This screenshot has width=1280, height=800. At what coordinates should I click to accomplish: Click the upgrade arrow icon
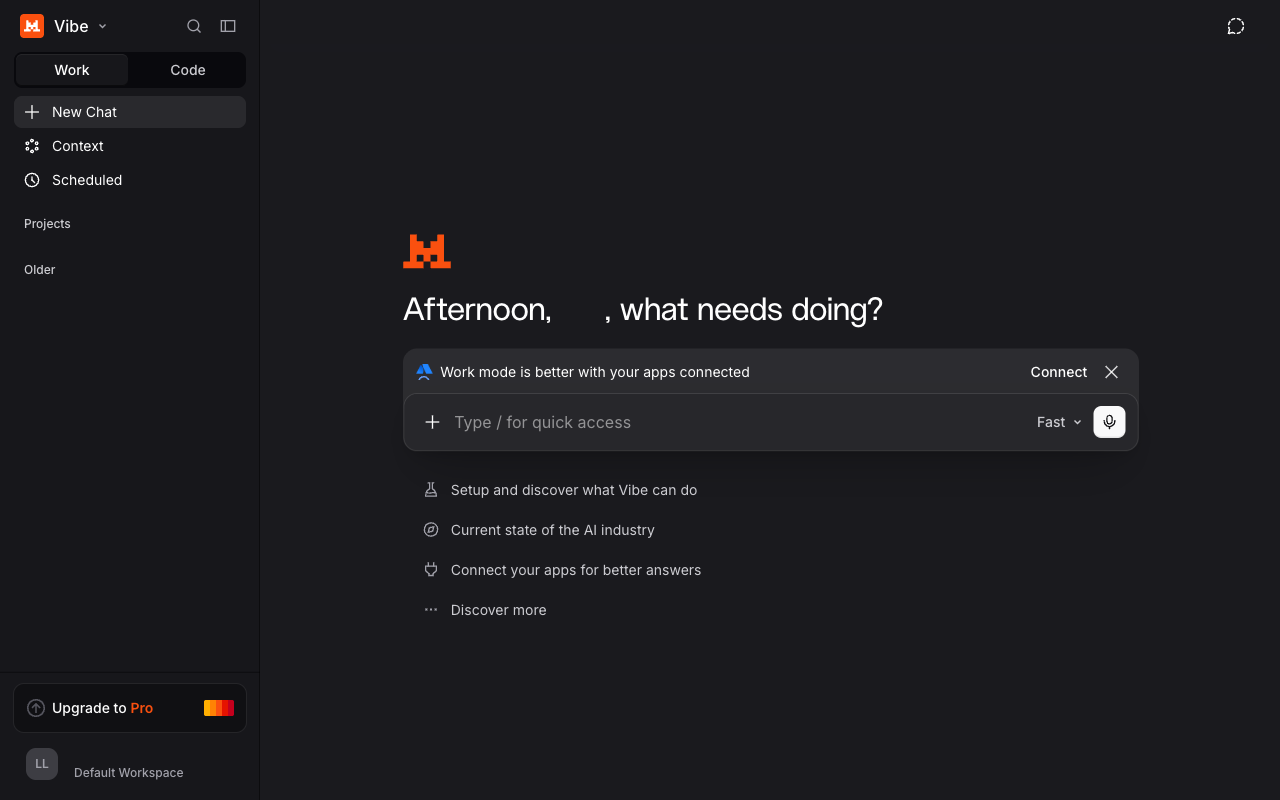click(x=36, y=708)
